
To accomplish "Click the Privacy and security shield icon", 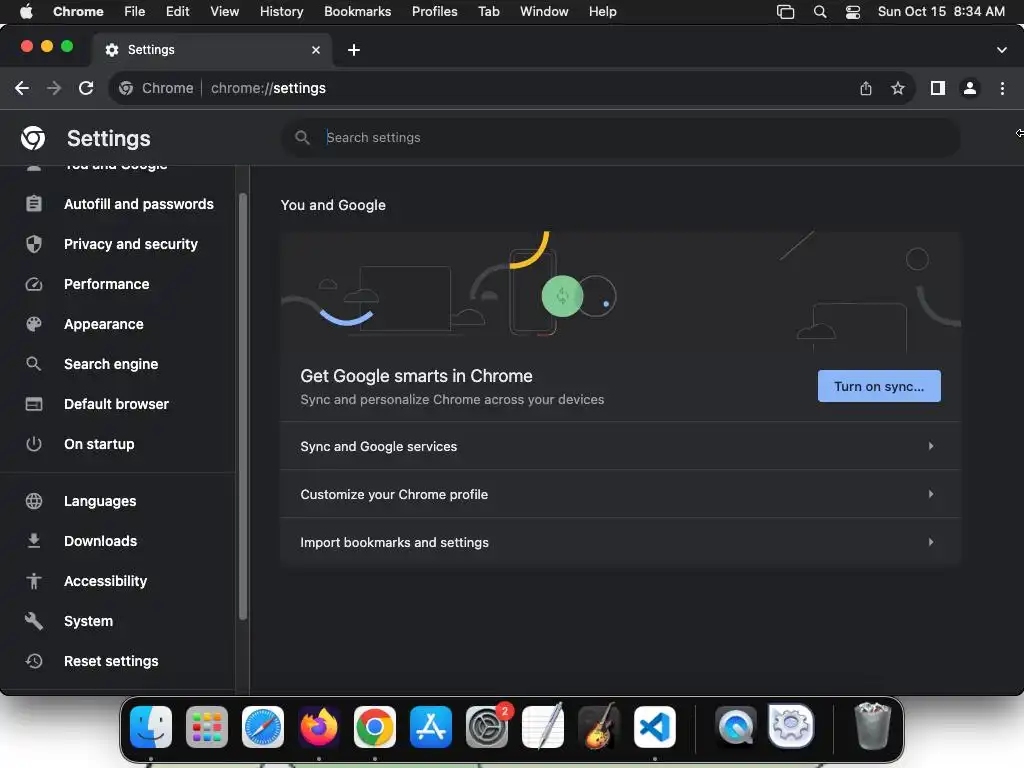I will (x=33, y=244).
